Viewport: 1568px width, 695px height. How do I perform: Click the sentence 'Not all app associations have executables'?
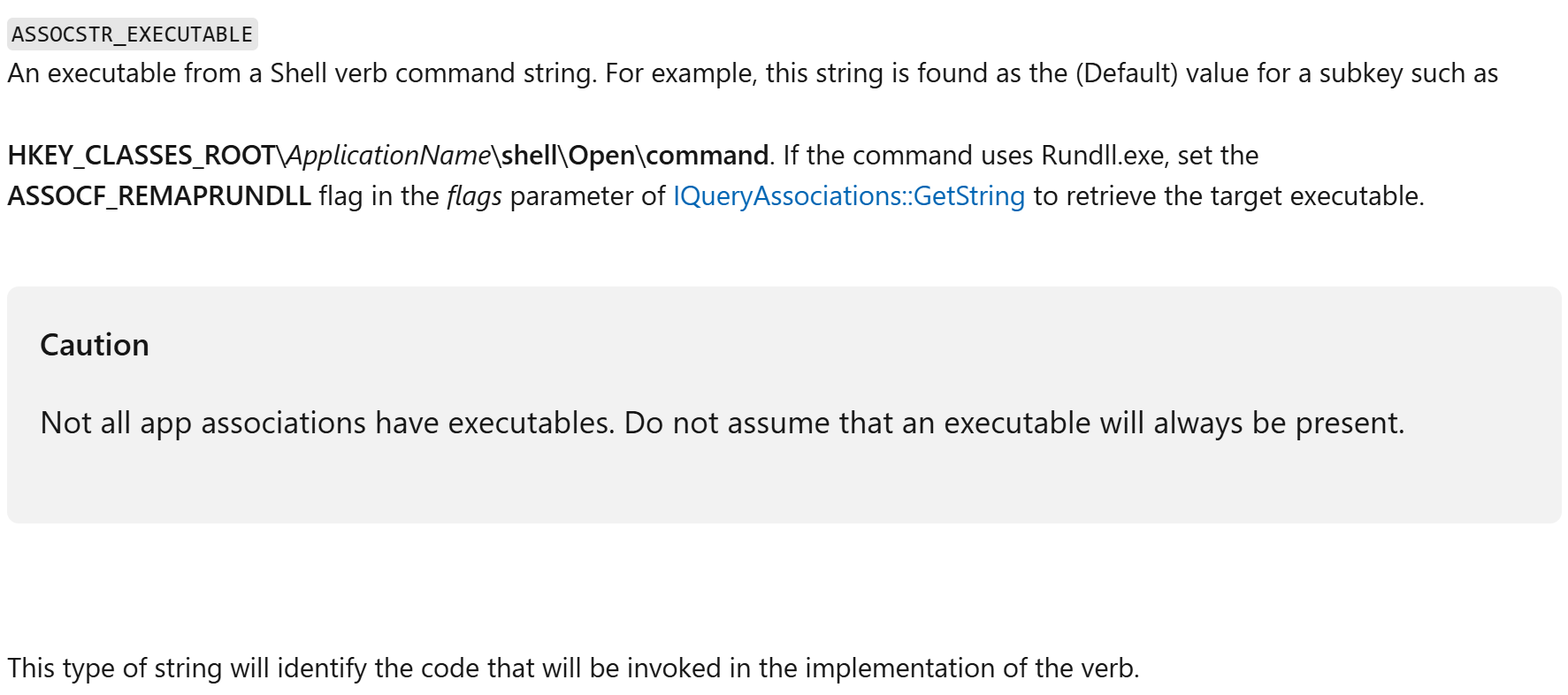[x=327, y=423]
